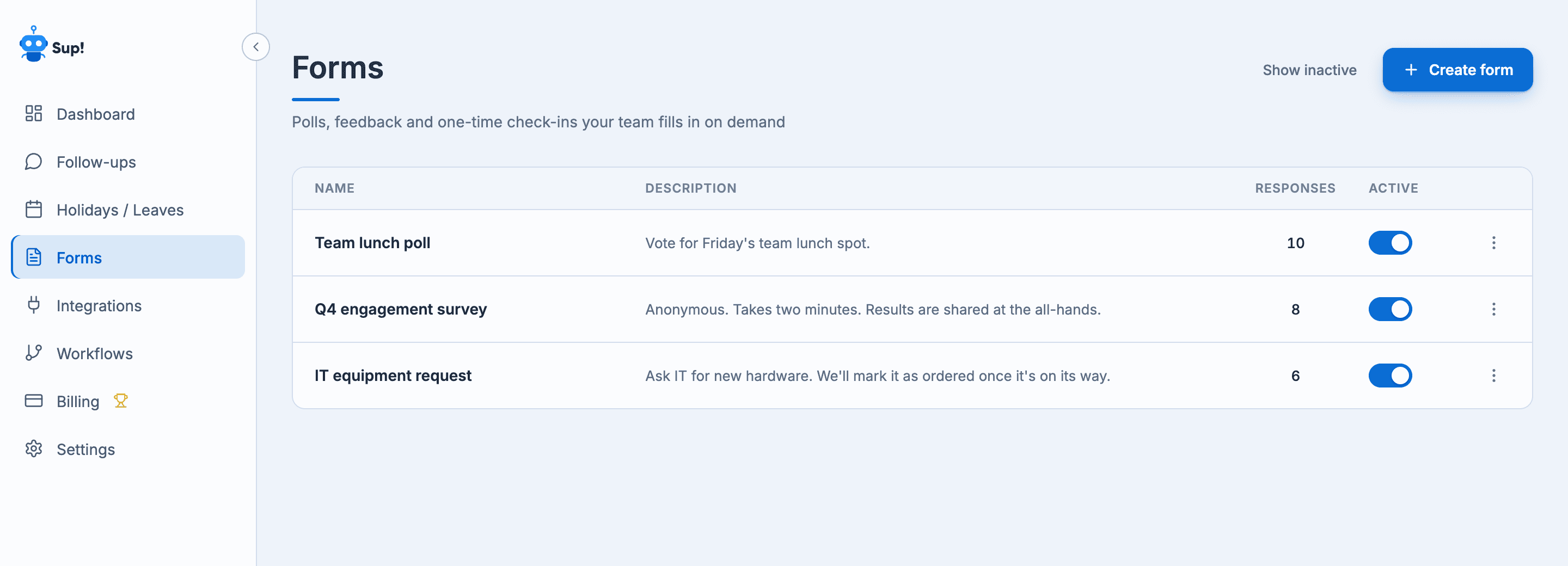
Task: Collapse the sidebar with the chevron button
Action: pyautogui.click(x=256, y=47)
